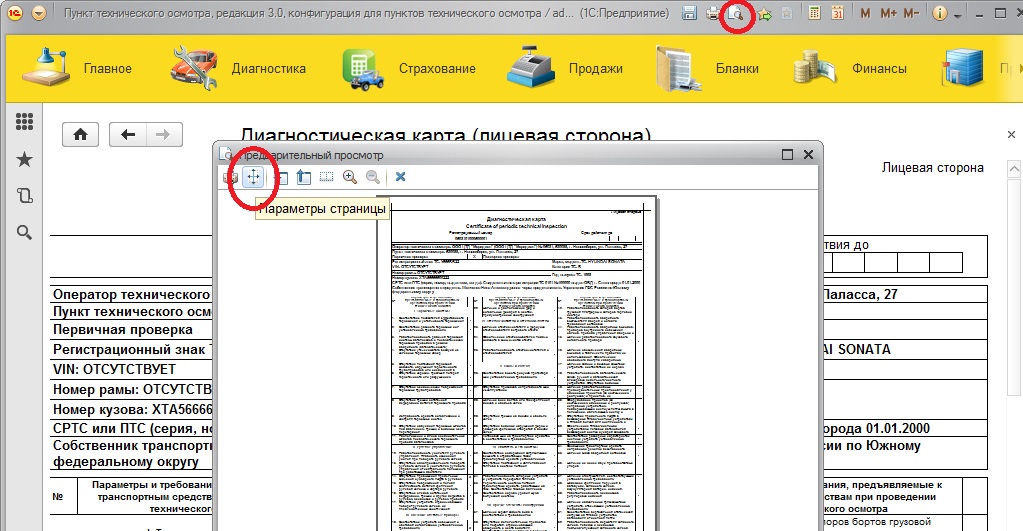Open the Calculator tool icon
This screenshot has height=531, width=1023.
tap(814, 13)
